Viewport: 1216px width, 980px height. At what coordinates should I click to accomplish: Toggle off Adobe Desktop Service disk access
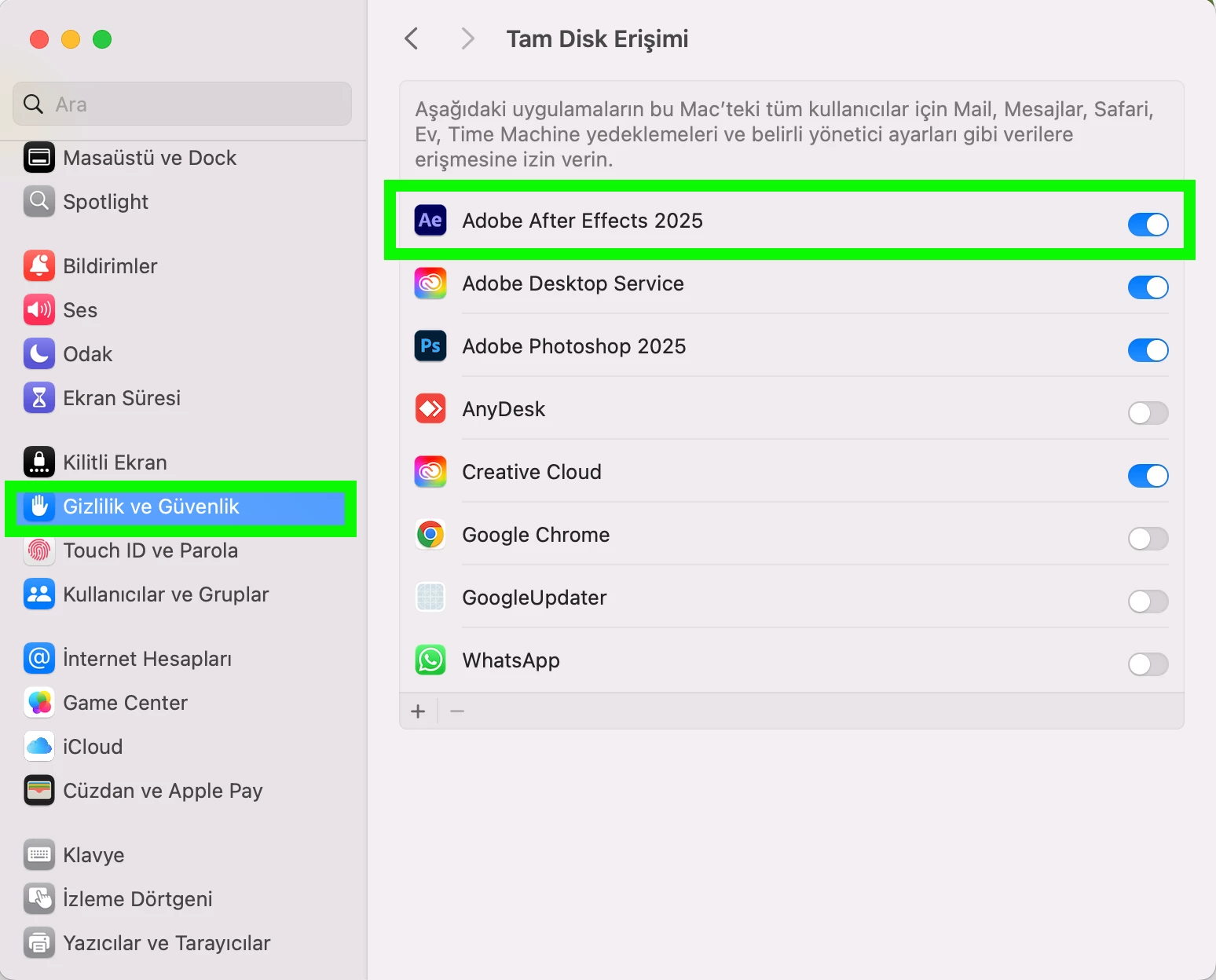(1148, 287)
